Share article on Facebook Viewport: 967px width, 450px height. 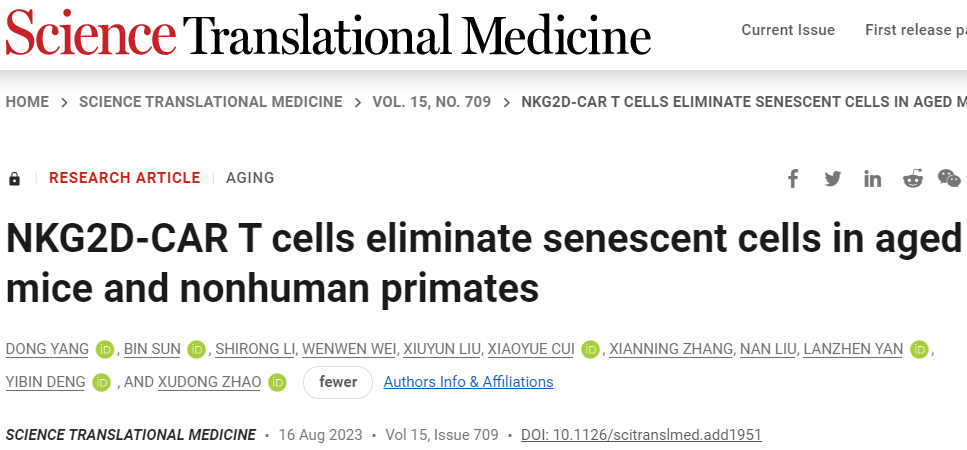(x=793, y=179)
